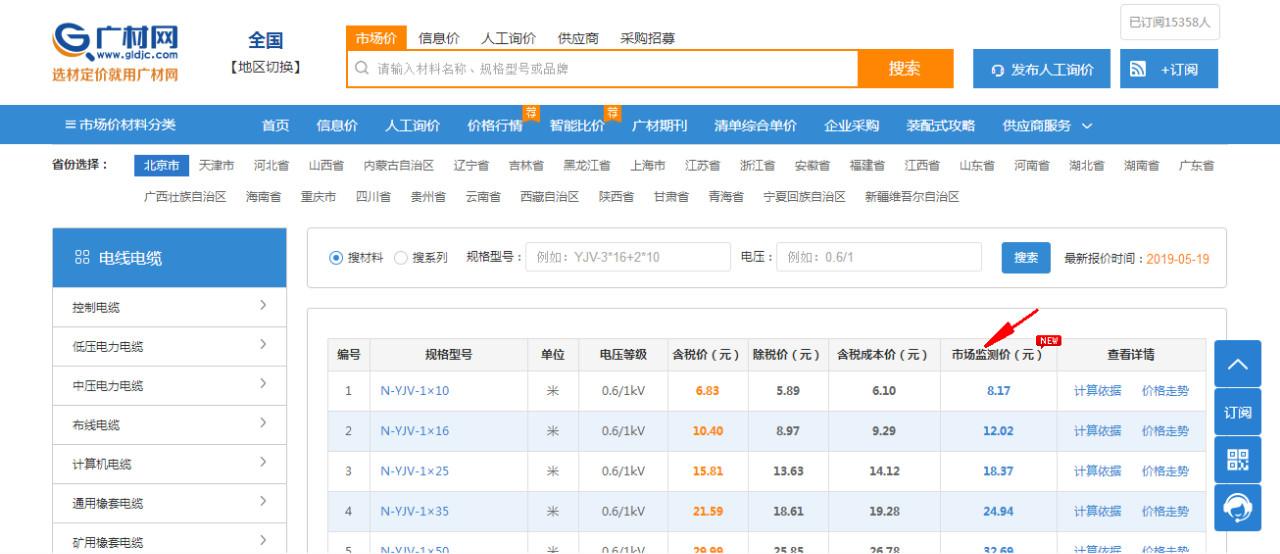Open the N-YJV-1×16 specification link

[x=414, y=431]
